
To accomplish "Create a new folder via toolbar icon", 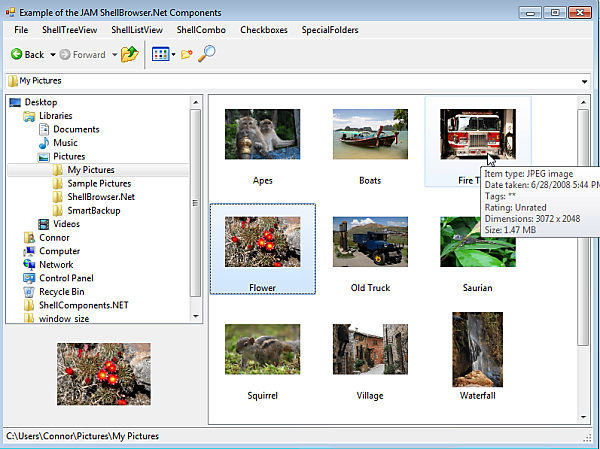I will [187, 54].
